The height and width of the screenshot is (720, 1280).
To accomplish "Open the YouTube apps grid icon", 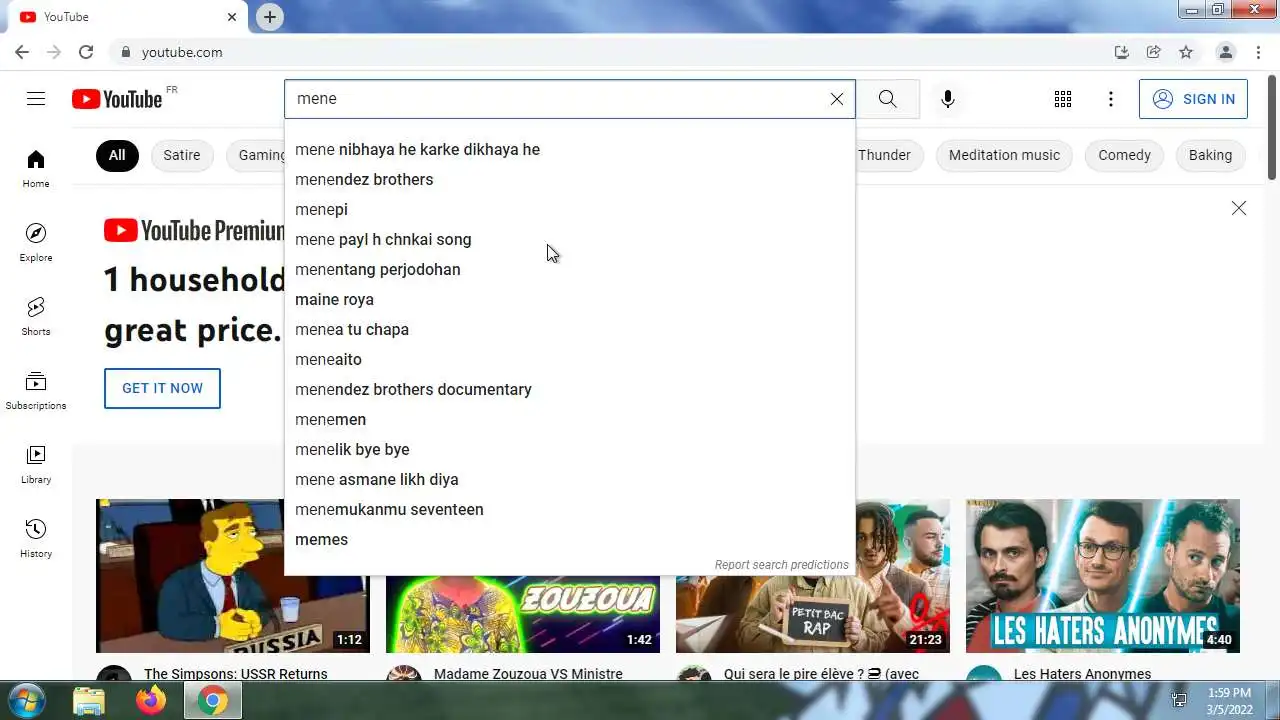I will (x=1063, y=99).
